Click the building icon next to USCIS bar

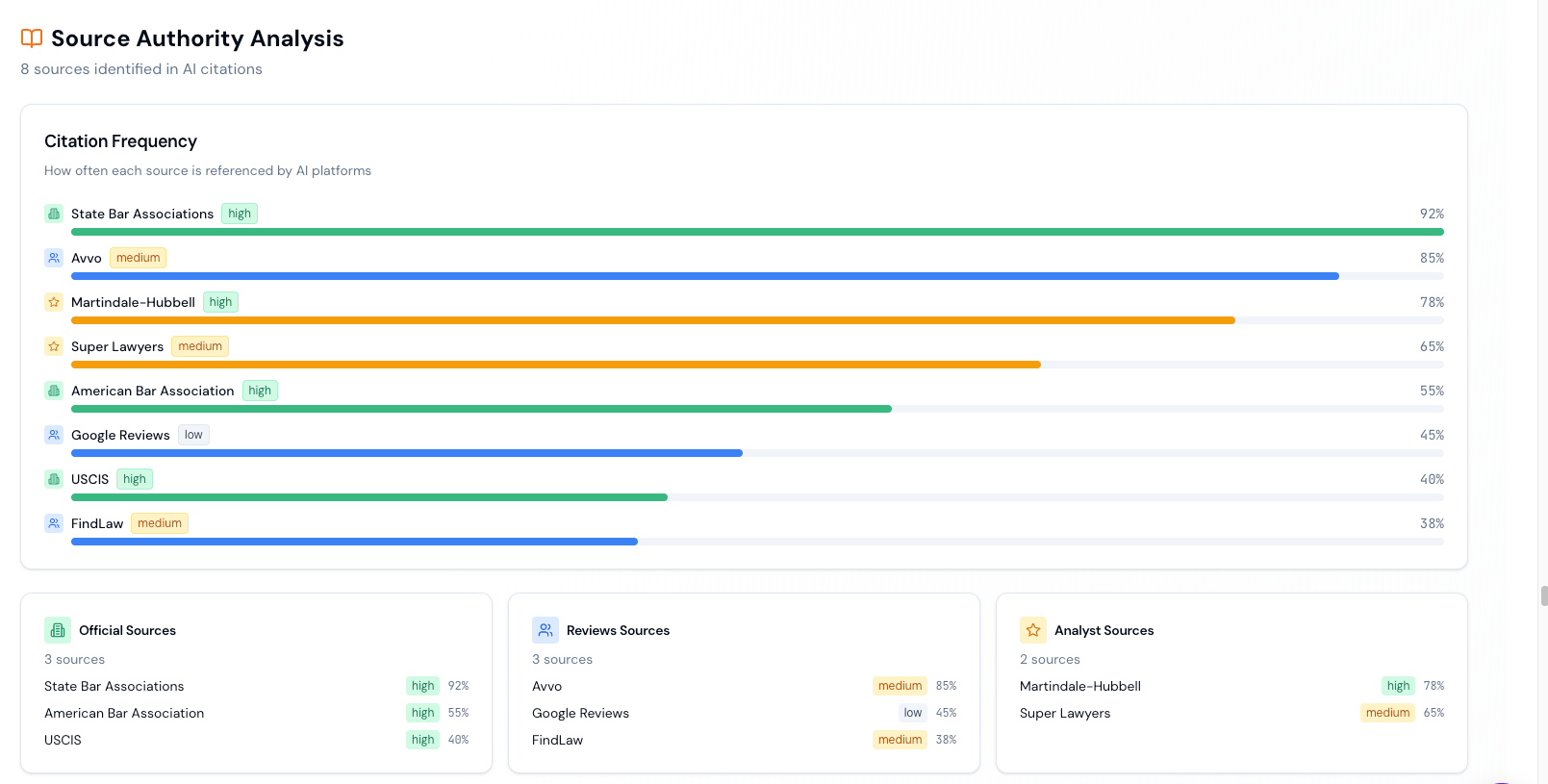pyautogui.click(x=54, y=479)
